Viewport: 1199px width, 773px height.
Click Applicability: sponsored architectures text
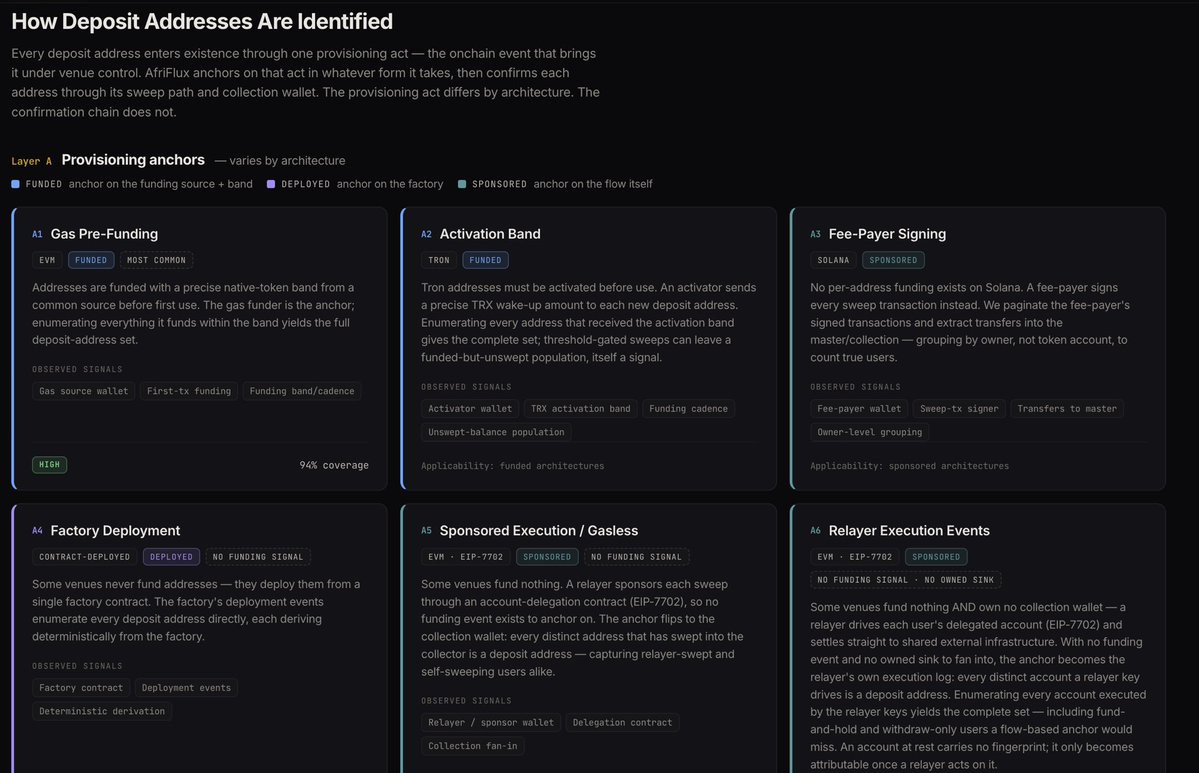(909, 466)
